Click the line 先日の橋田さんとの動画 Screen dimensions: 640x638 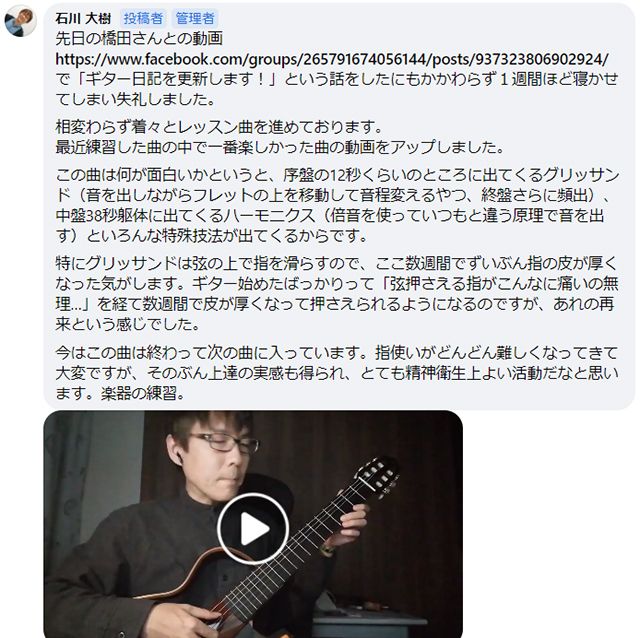click(139, 39)
